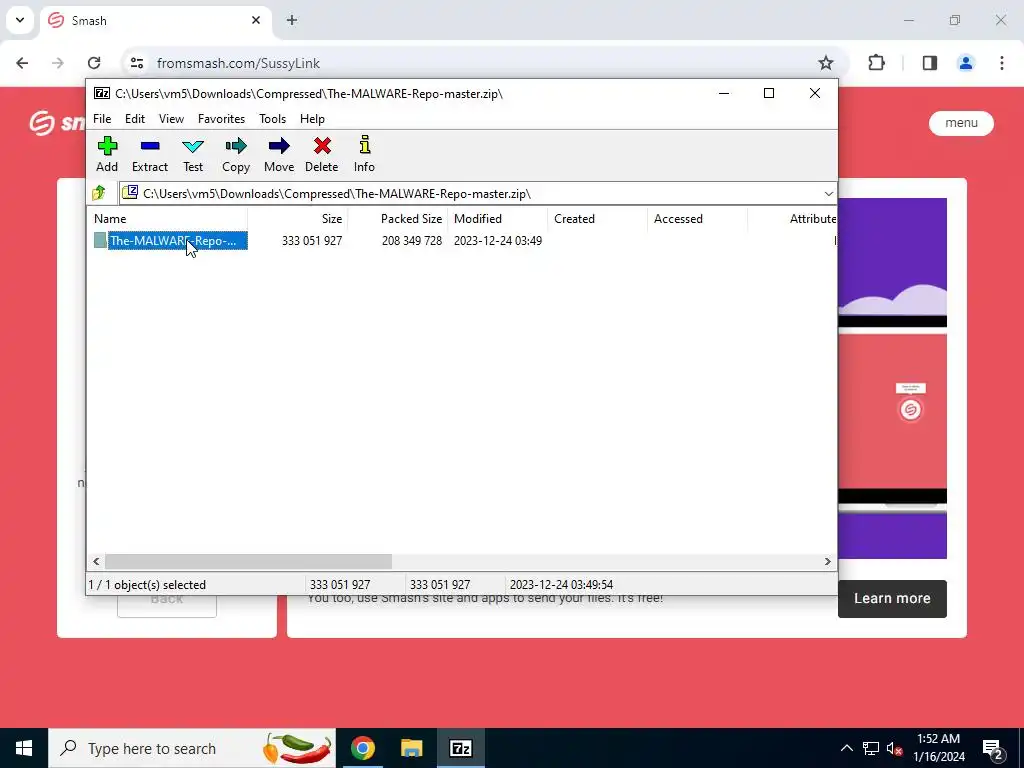This screenshot has height=768, width=1024.
Task: Sort by the Name column header
Action: (x=167, y=219)
